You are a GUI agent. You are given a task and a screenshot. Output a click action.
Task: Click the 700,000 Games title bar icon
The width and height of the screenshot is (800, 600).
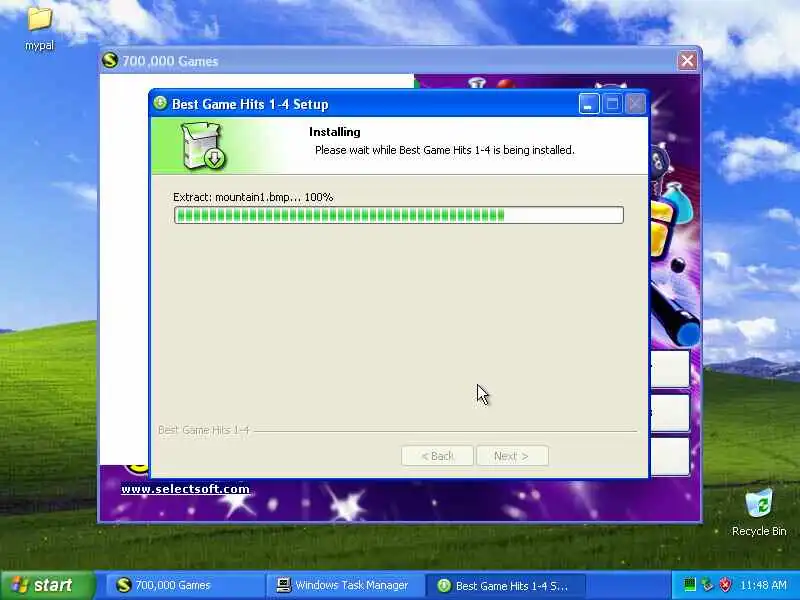(110, 61)
